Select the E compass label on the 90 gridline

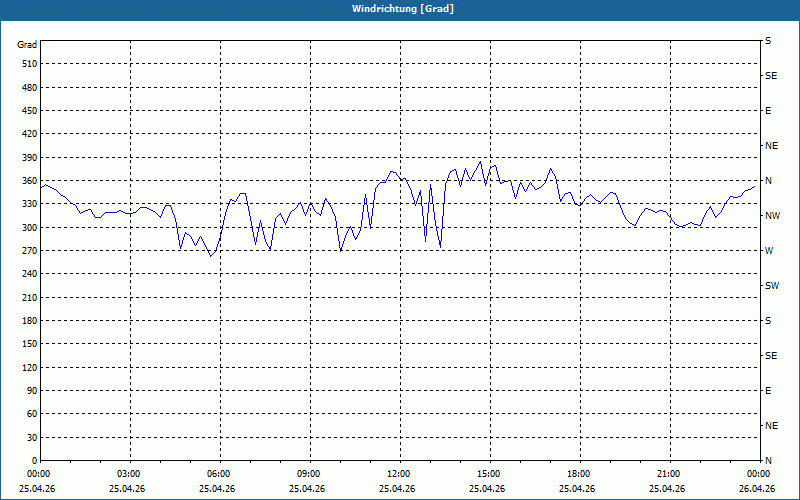pos(768,391)
